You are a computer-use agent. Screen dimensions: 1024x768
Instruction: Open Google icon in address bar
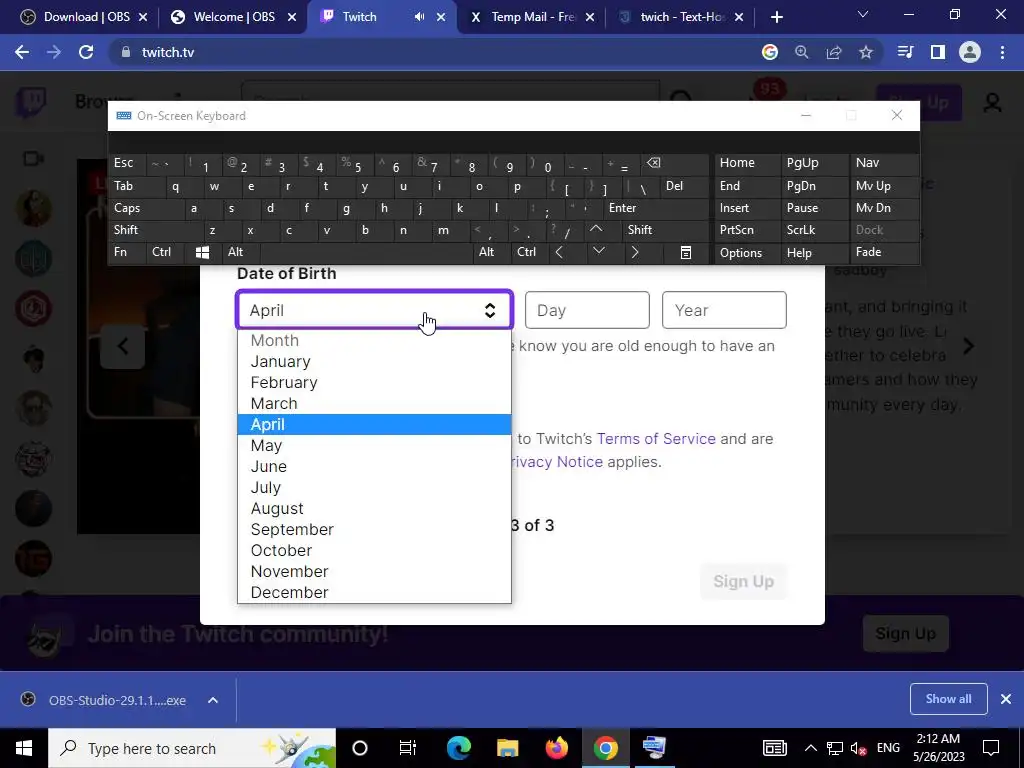pyautogui.click(x=770, y=52)
